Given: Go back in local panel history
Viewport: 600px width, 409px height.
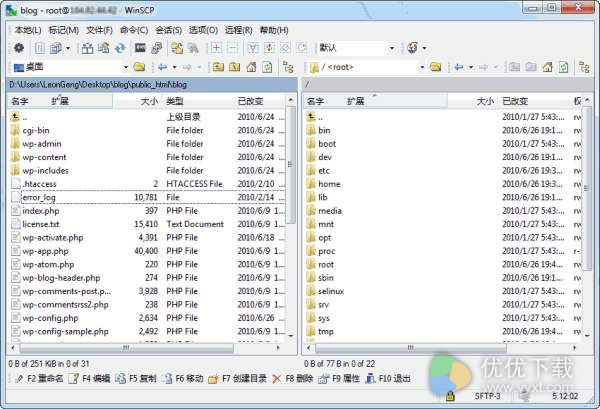Looking at the screenshot, I should coord(163,67).
